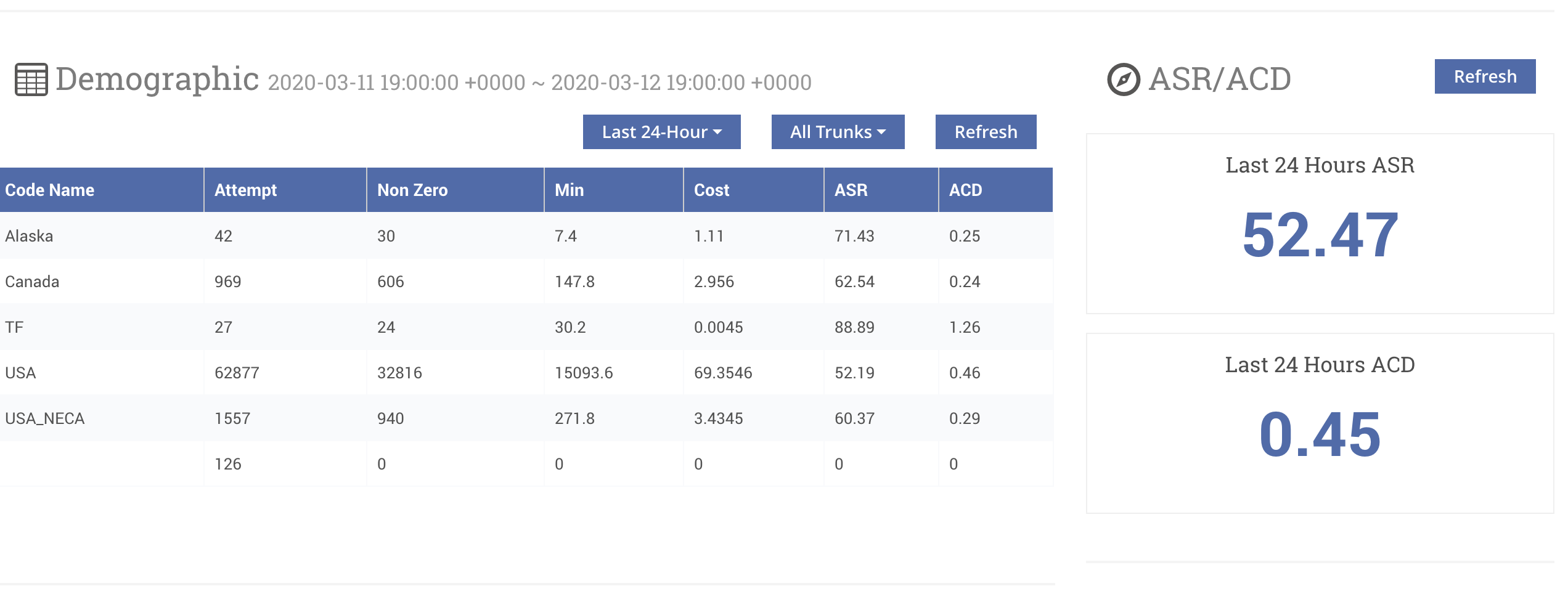Viewport: 1568px width, 594px height.
Task: Click the ACD column header
Action: coord(965,190)
